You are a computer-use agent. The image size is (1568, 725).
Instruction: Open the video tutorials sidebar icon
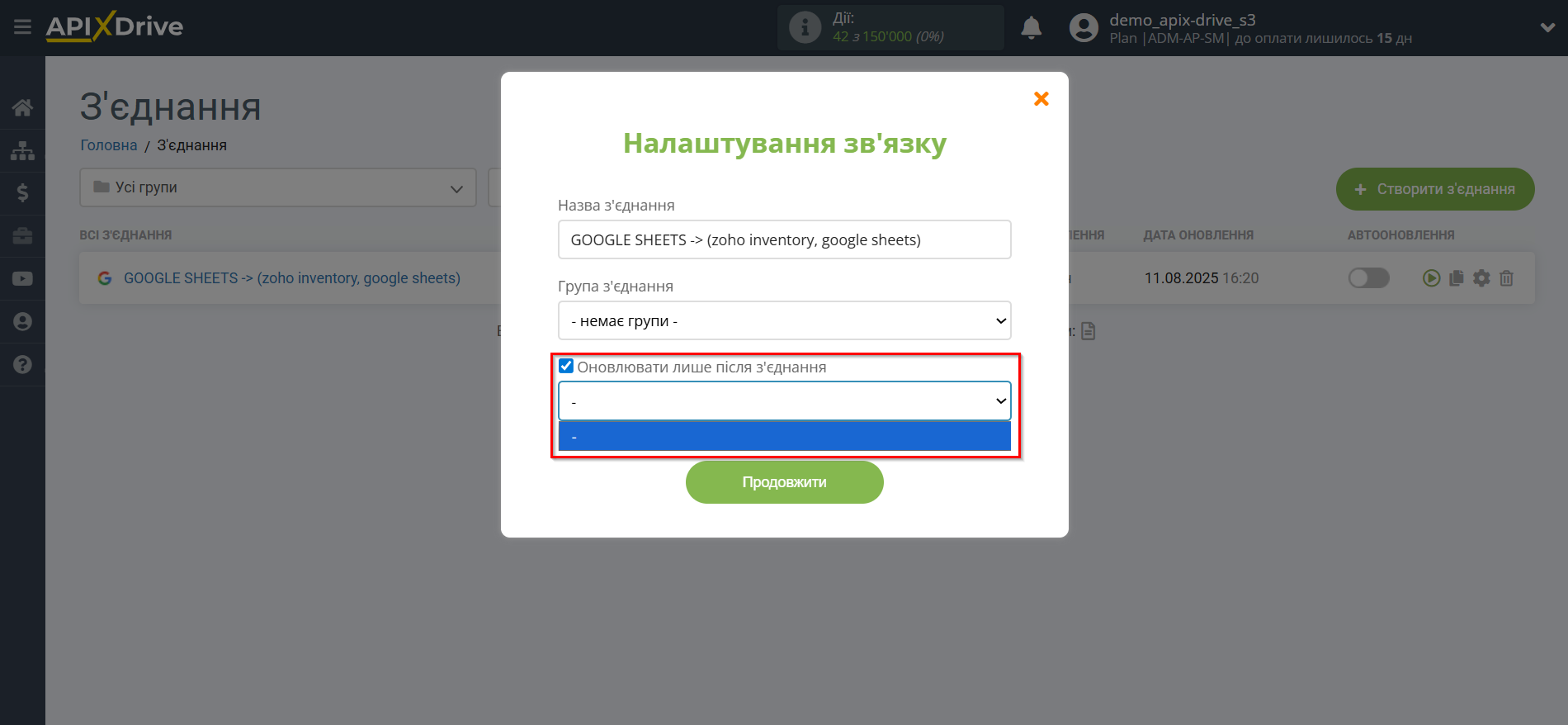click(22, 279)
